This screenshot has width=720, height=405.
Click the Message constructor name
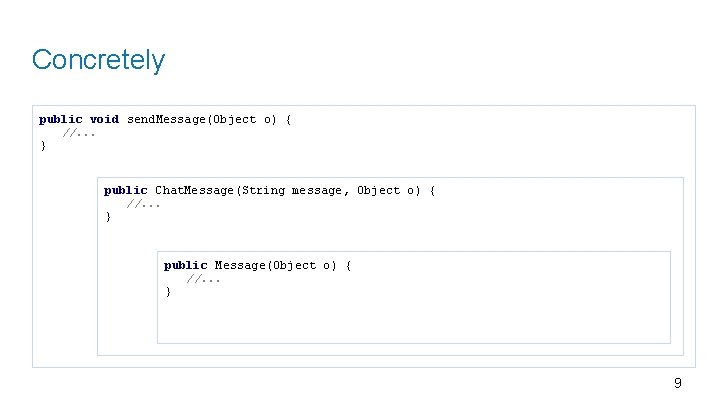click(x=240, y=265)
